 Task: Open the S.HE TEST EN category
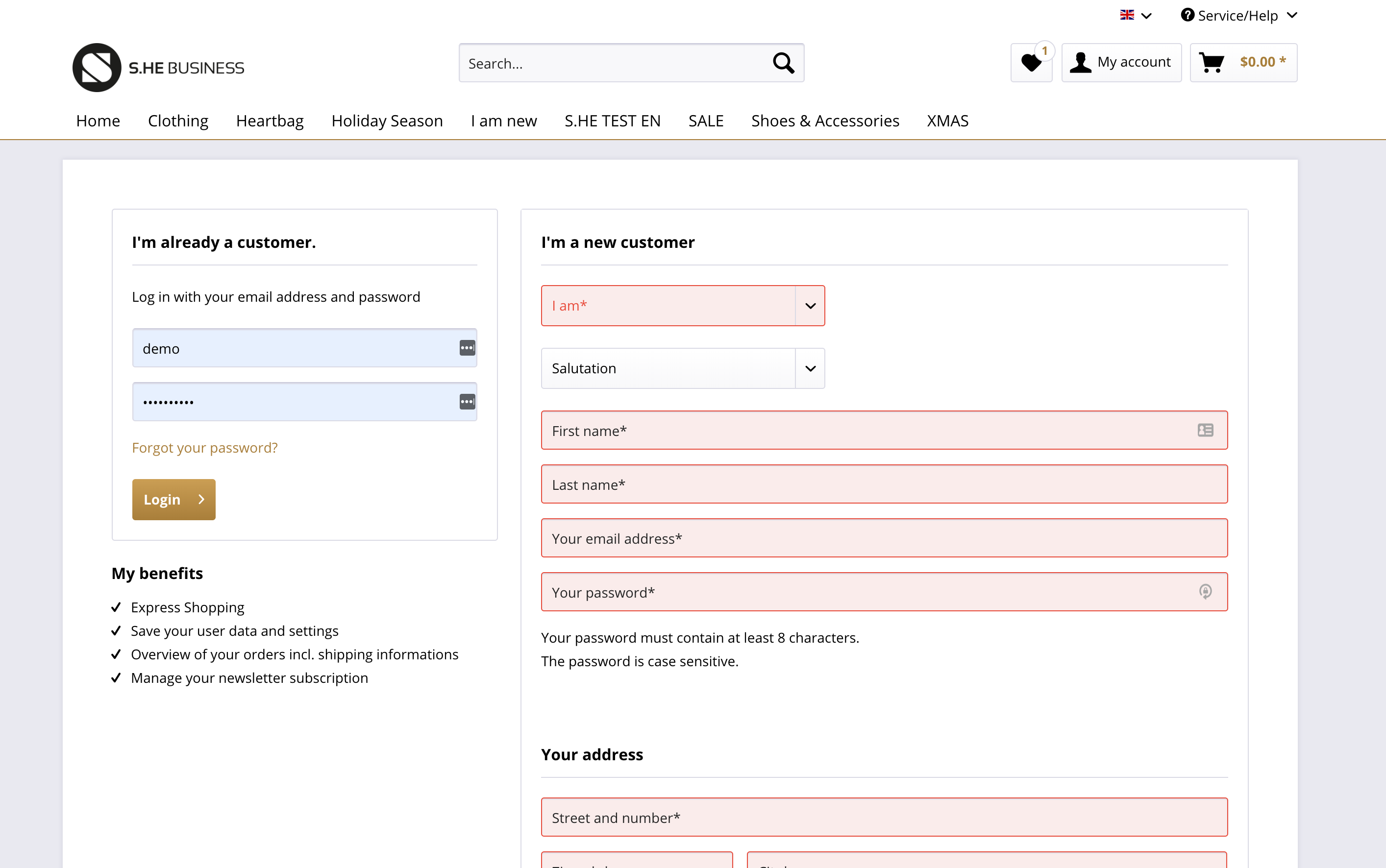click(612, 121)
